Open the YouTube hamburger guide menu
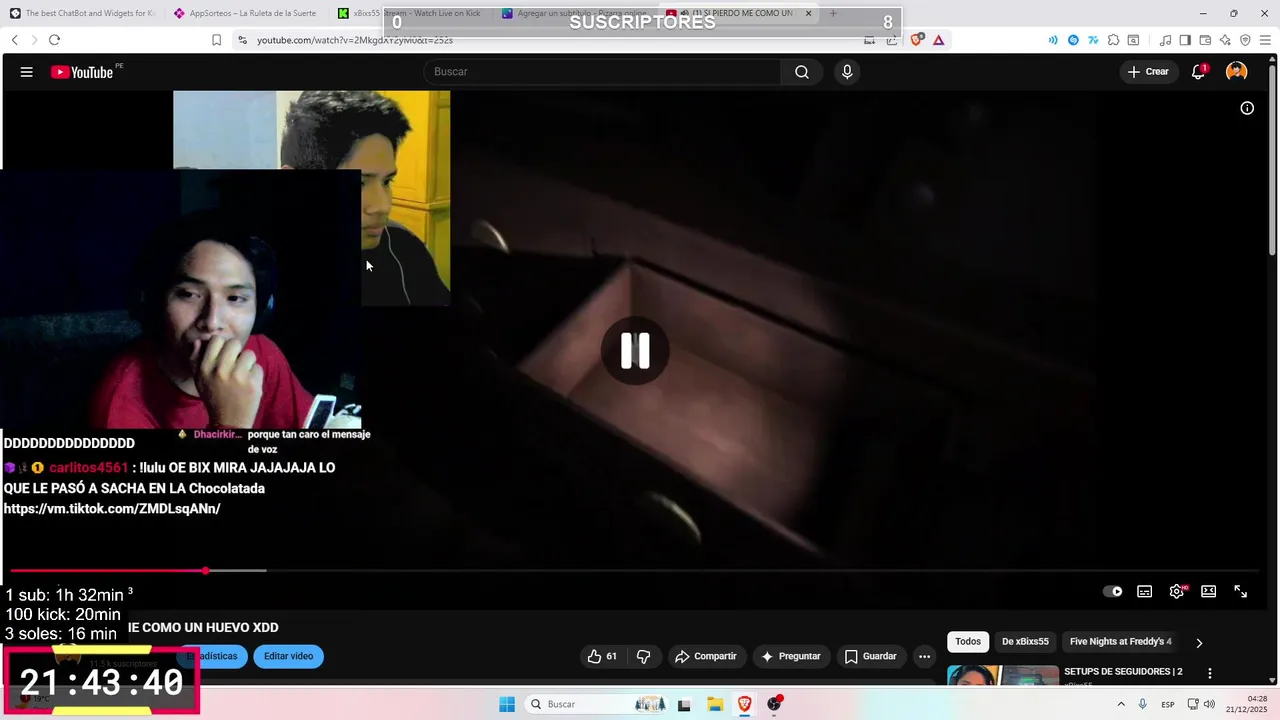The height and width of the screenshot is (720, 1280). [x=27, y=72]
